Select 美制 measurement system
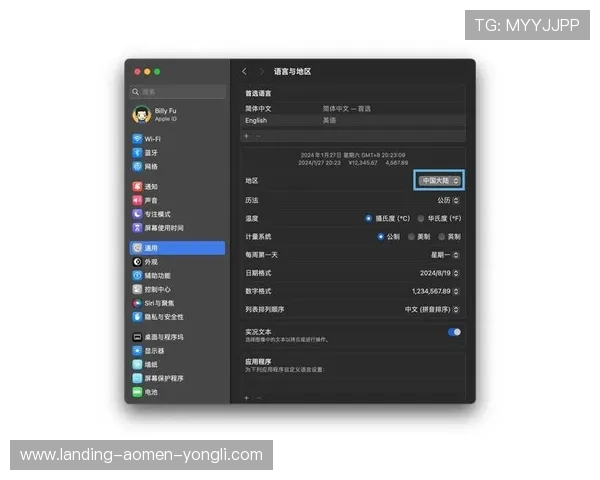Image resolution: width=600 pixels, height=480 pixels. 411,237
